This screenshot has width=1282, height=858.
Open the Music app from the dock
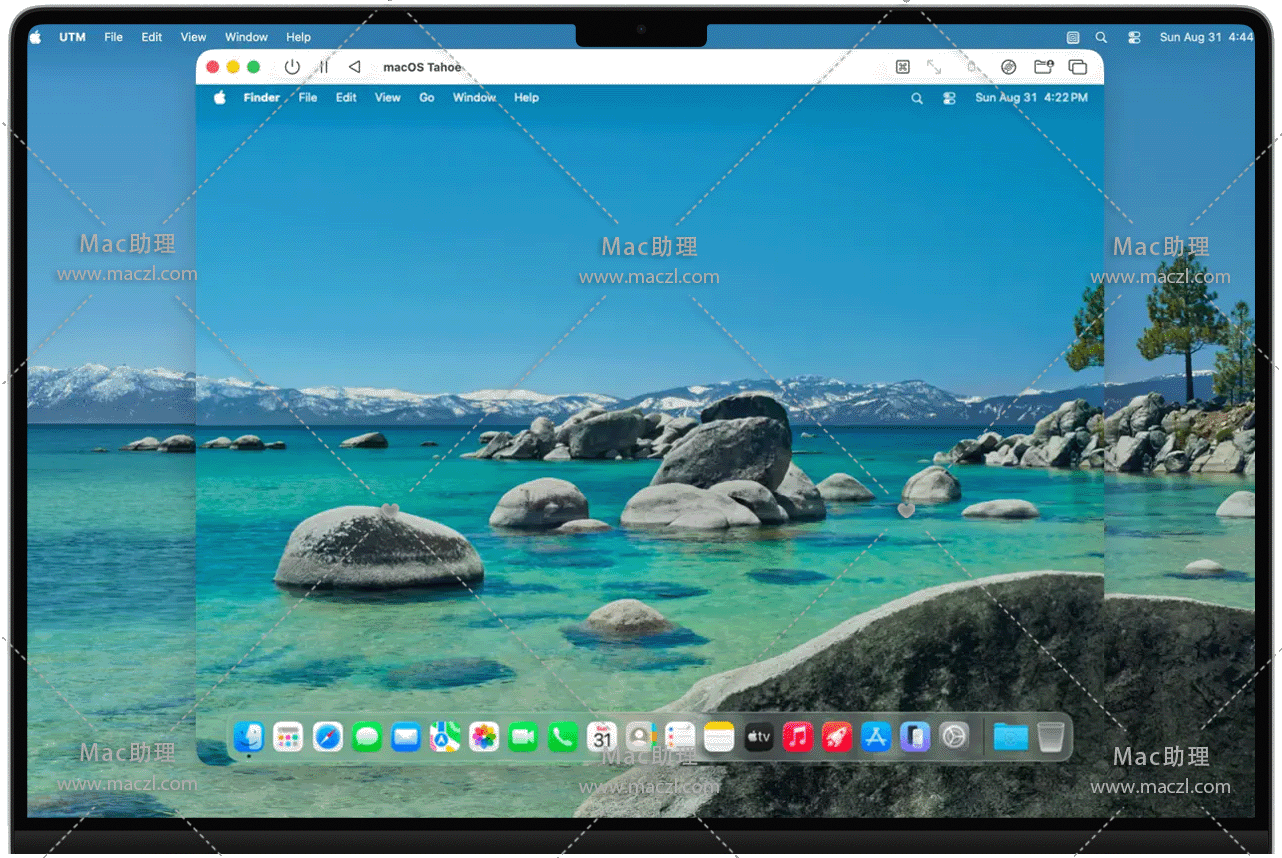[797, 738]
